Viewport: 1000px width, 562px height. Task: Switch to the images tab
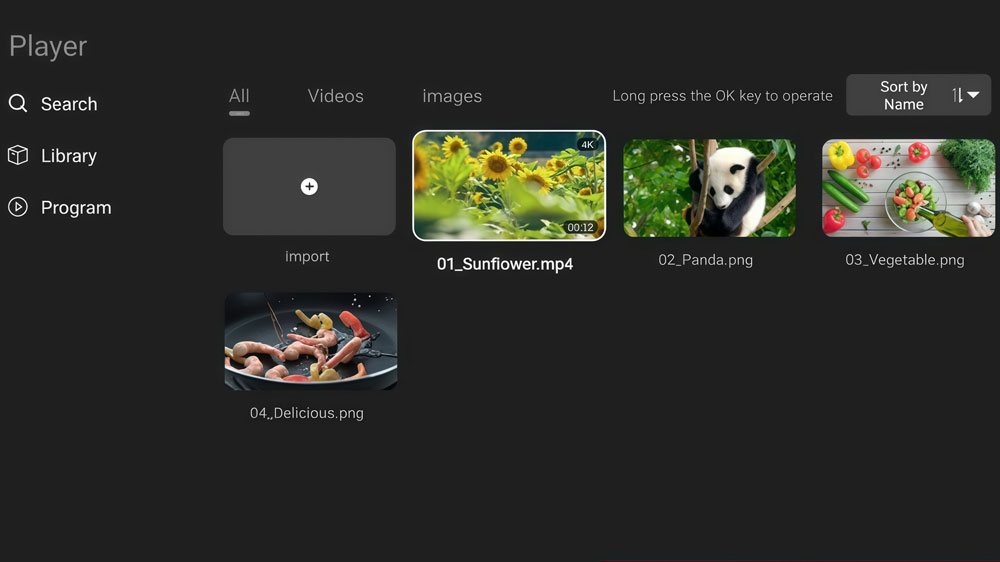[x=452, y=96]
